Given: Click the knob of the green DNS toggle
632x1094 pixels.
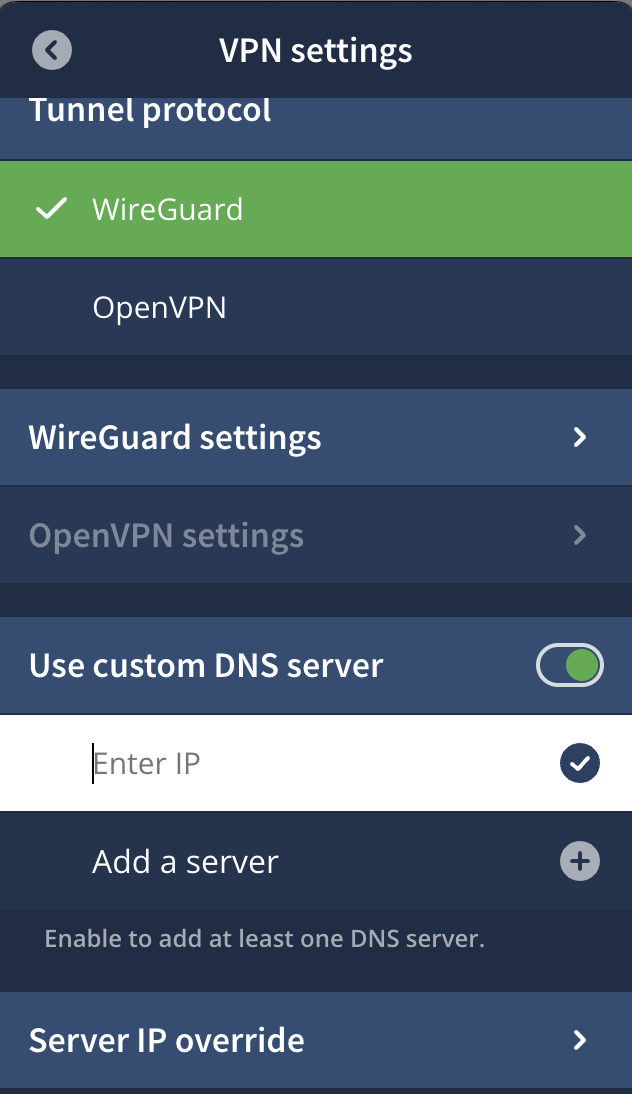Looking at the screenshot, I should (x=583, y=665).
